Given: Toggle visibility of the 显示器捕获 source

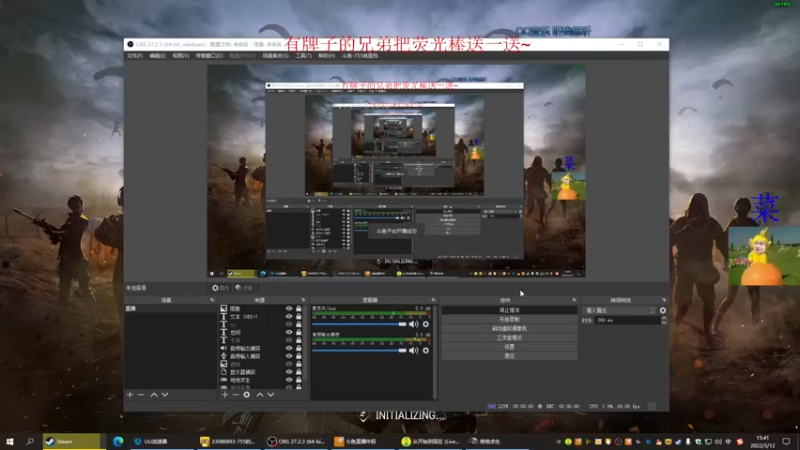Looking at the screenshot, I should (x=289, y=372).
